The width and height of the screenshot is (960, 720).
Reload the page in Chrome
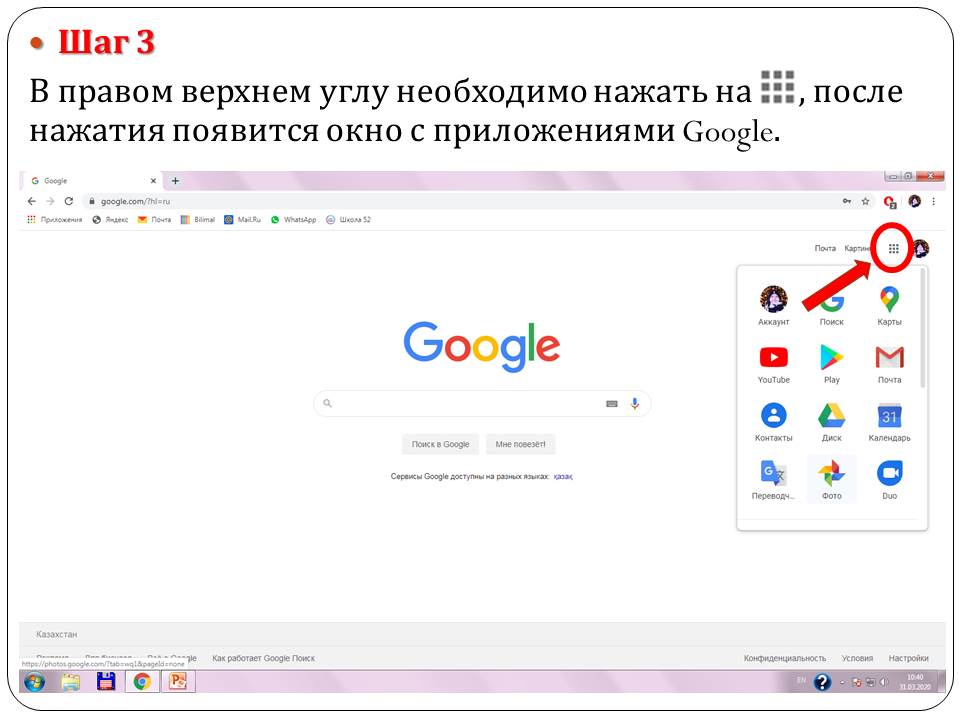(69, 201)
